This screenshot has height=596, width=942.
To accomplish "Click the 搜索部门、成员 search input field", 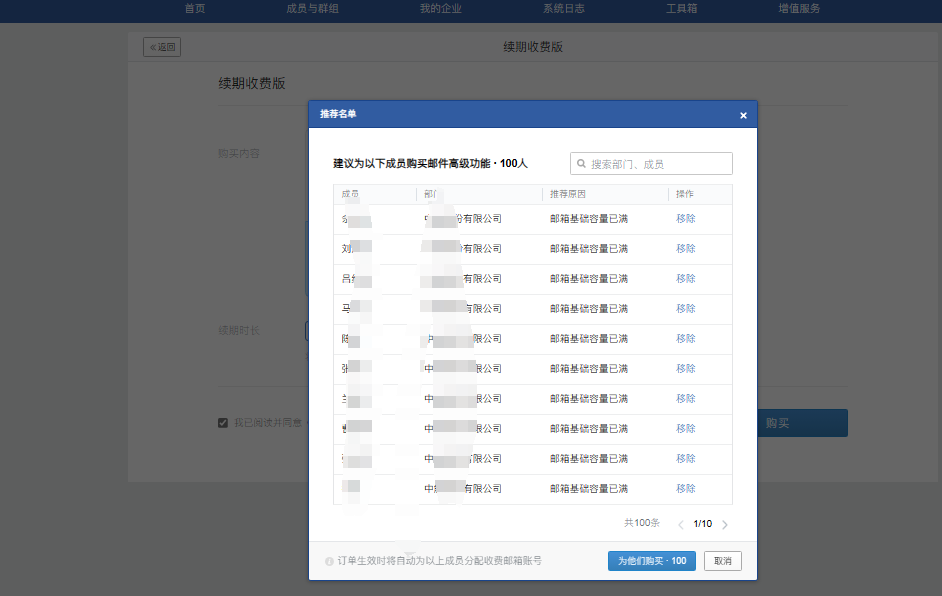I will [x=650, y=162].
